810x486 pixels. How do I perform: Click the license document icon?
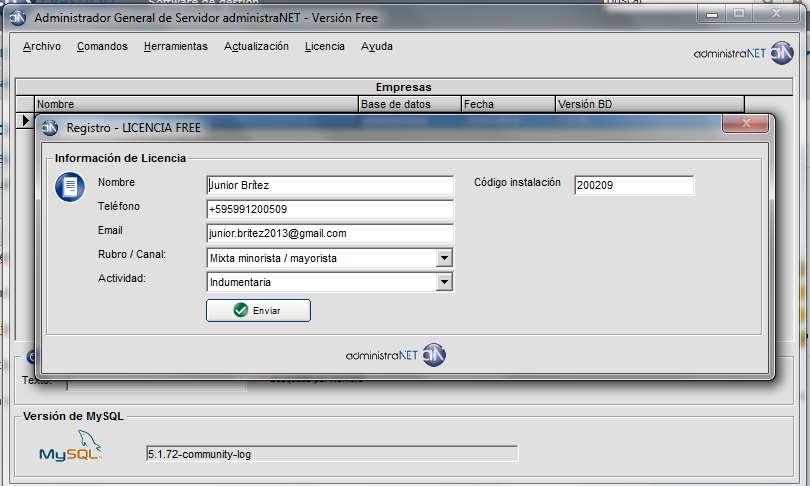pos(70,187)
